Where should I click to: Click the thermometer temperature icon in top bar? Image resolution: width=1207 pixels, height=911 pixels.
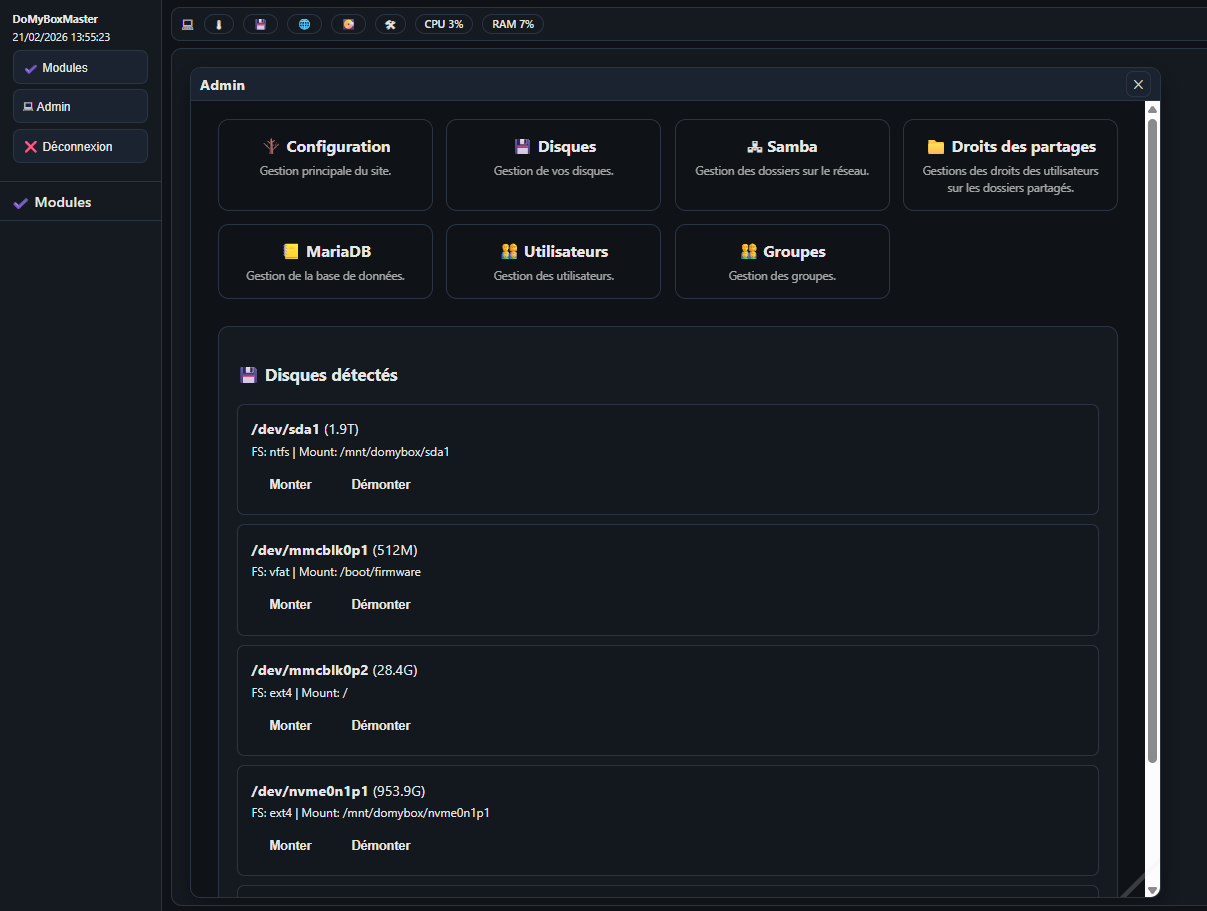tap(218, 24)
